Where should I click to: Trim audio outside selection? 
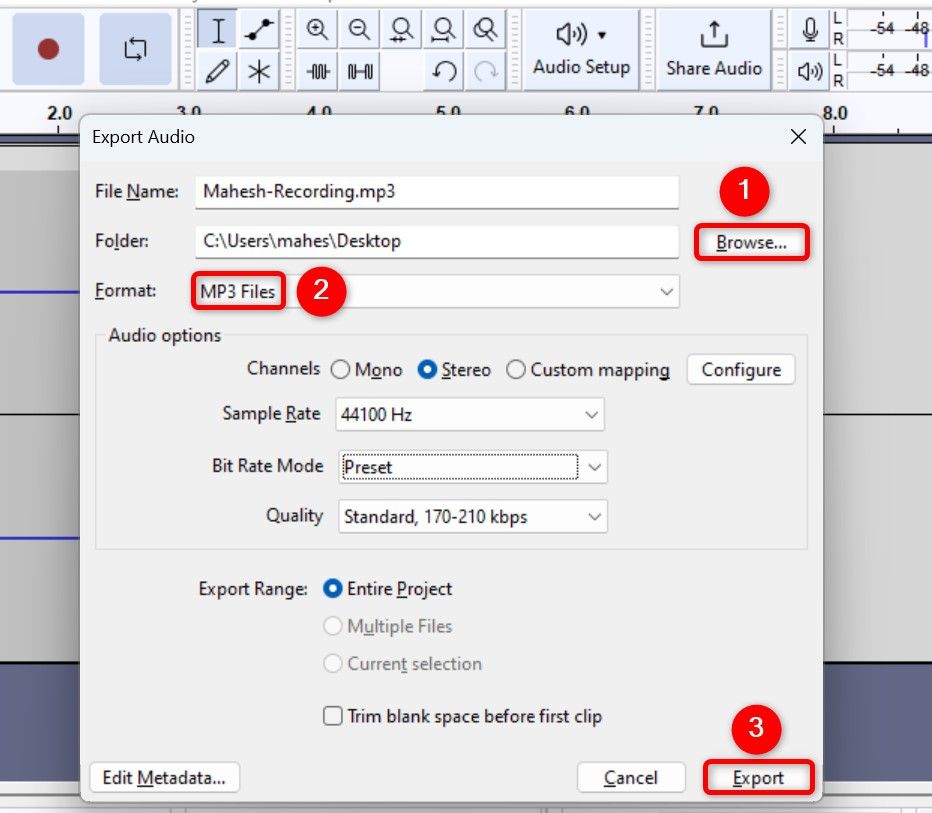point(317,72)
